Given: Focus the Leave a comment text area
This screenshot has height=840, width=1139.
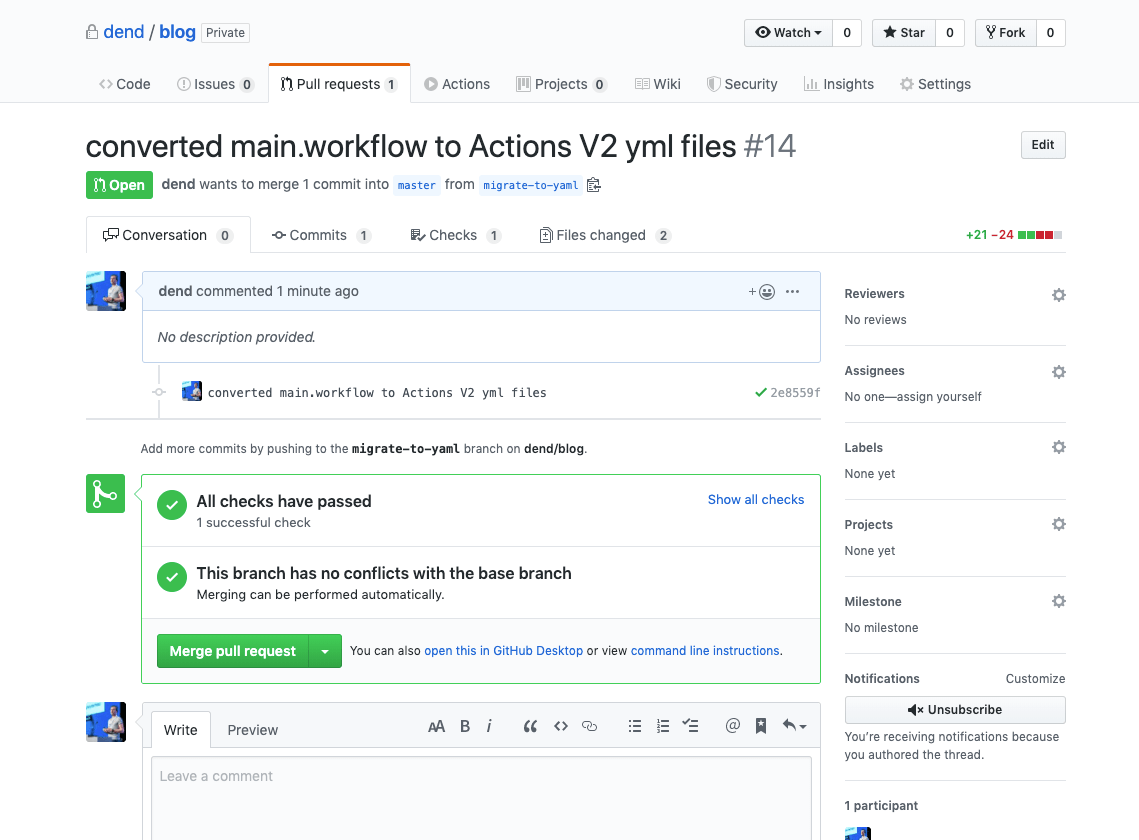Looking at the screenshot, I should (481, 799).
